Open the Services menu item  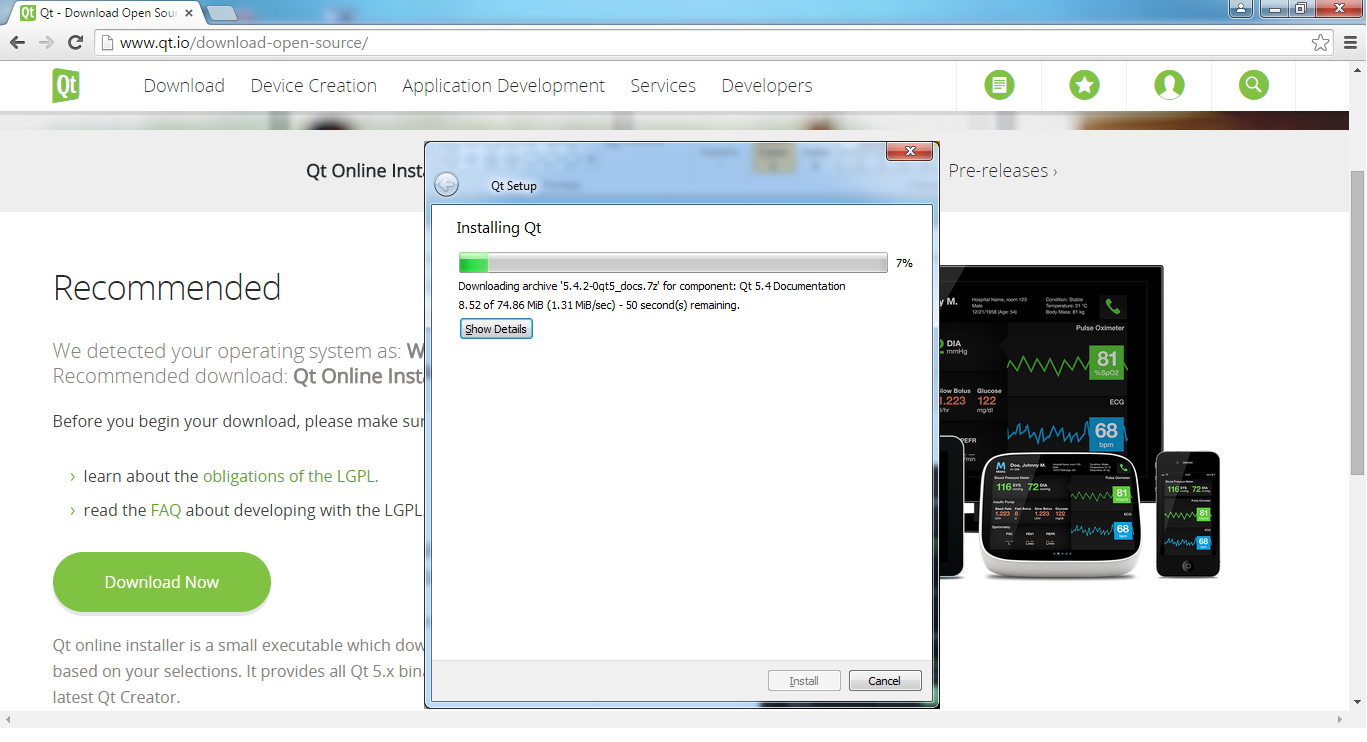tap(663, 86)
